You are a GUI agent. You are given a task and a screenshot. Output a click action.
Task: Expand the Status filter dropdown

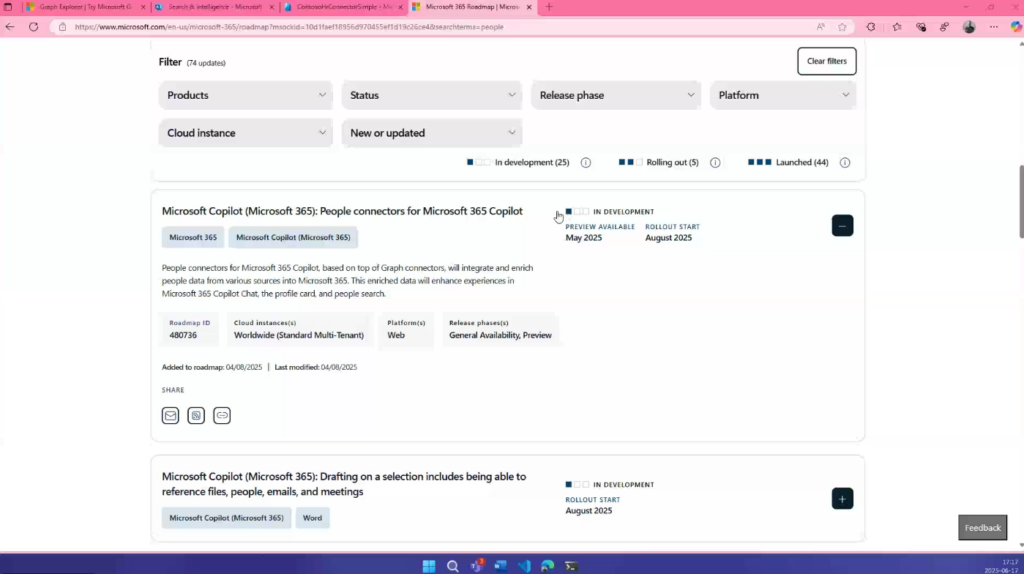[x=432, y=95]
